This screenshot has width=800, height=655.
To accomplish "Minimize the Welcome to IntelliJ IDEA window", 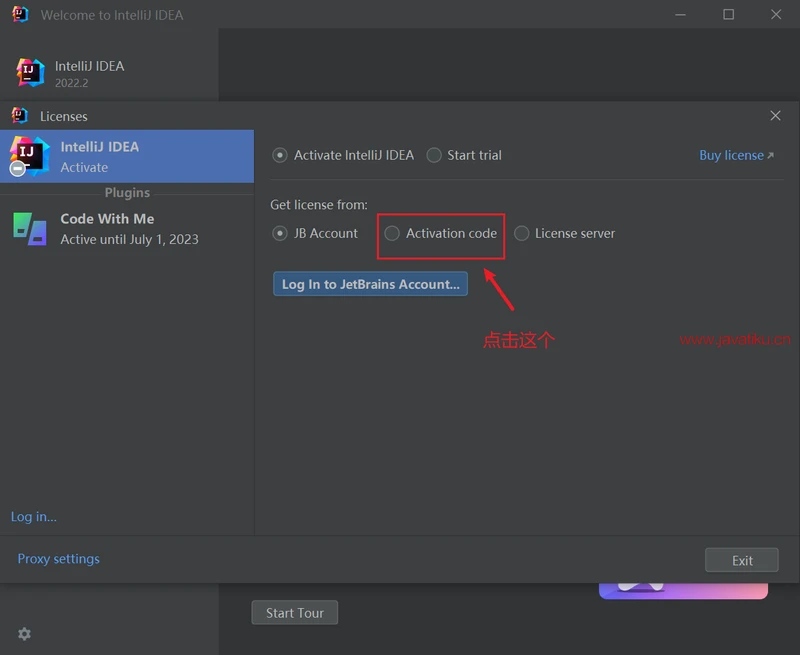I will (x=680, y=15).
